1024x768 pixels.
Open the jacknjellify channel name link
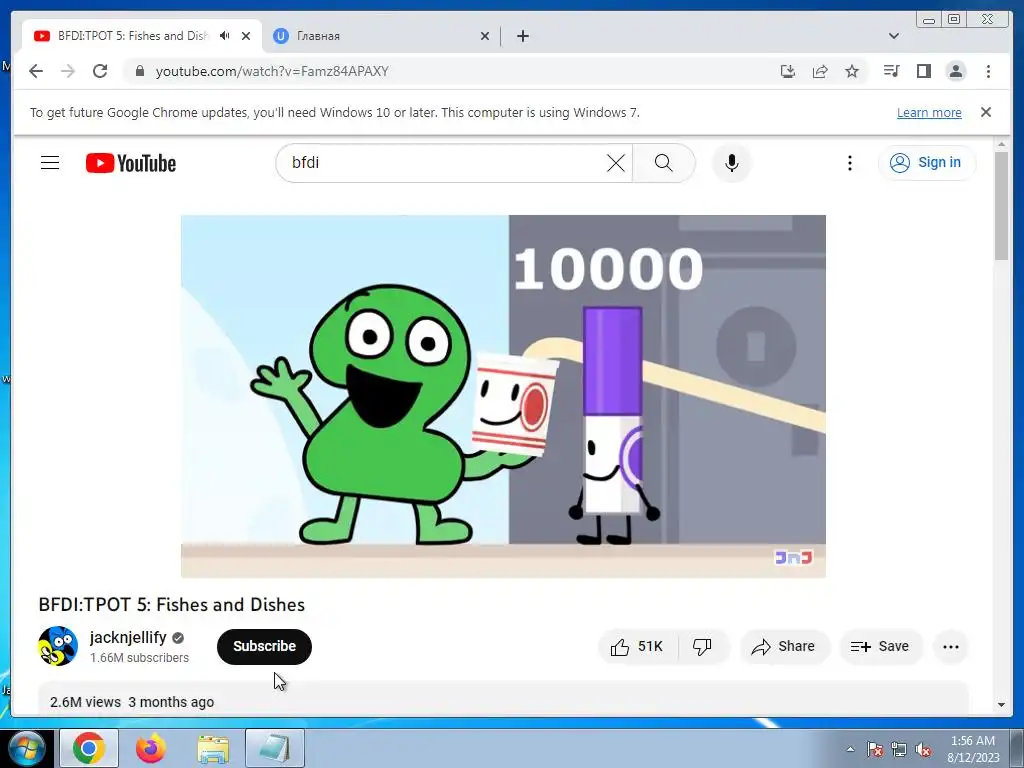click(128, 637)
